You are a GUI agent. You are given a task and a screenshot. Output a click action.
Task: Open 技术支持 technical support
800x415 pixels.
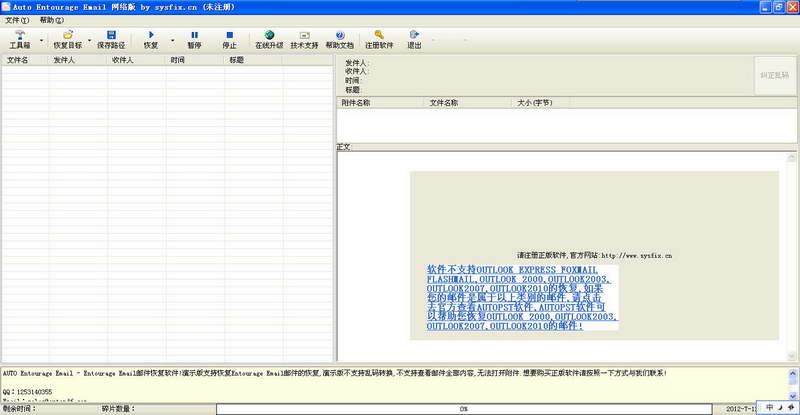(x=304, y=39)
